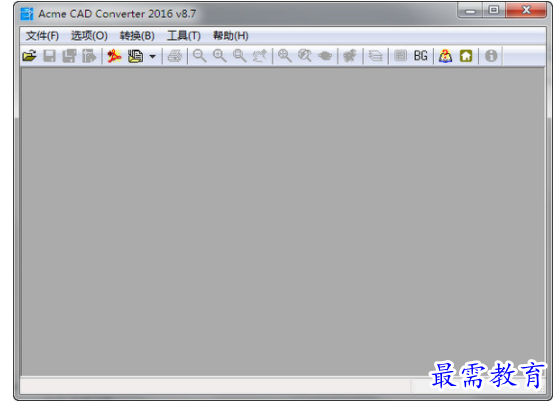Click the zoom out magnifier icon
The width and height of the screenshot is (553, 407).
click(x=200, y=56)
